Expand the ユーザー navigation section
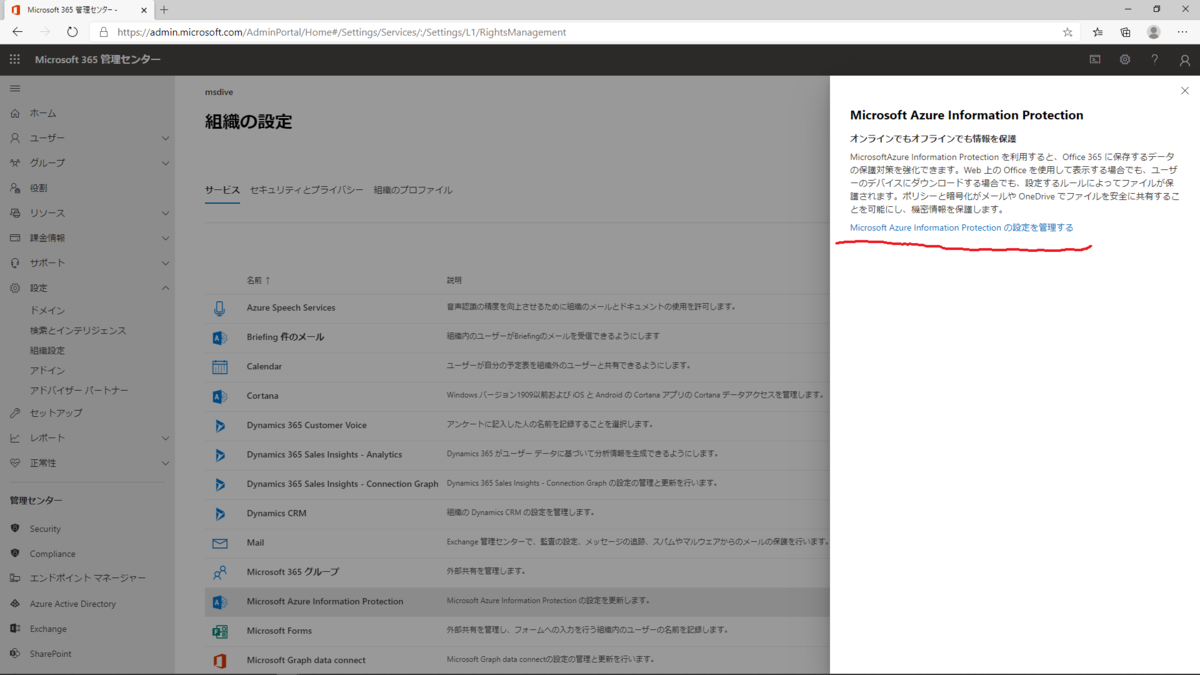The height and width of the screenshot is (675, 1200). click(165, 138)
